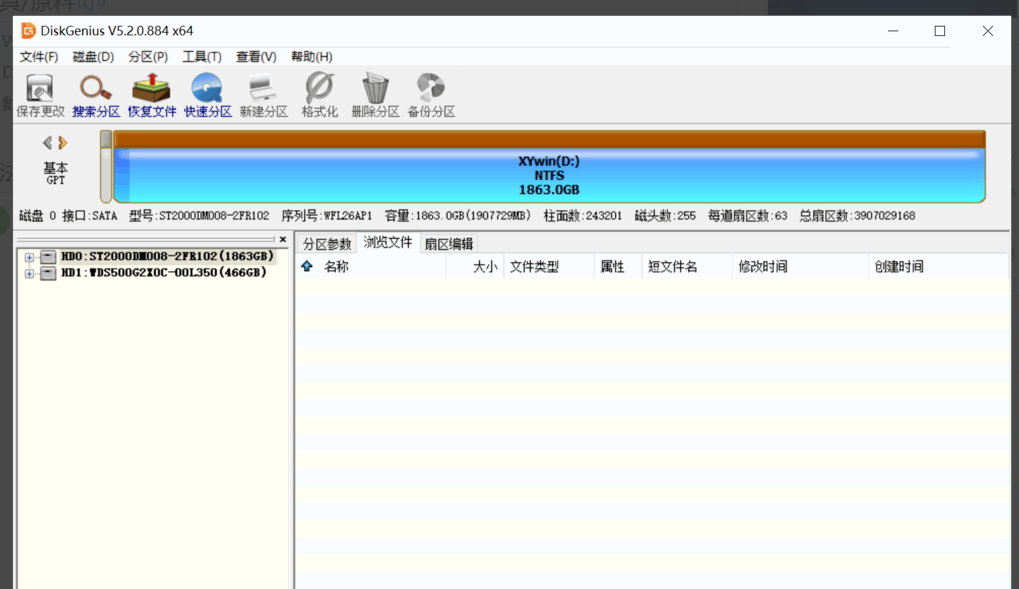
Task: Click the 保存更改 (Save Changes) toolbar icon
Action: pyautogui.click(x=40, y=95)
